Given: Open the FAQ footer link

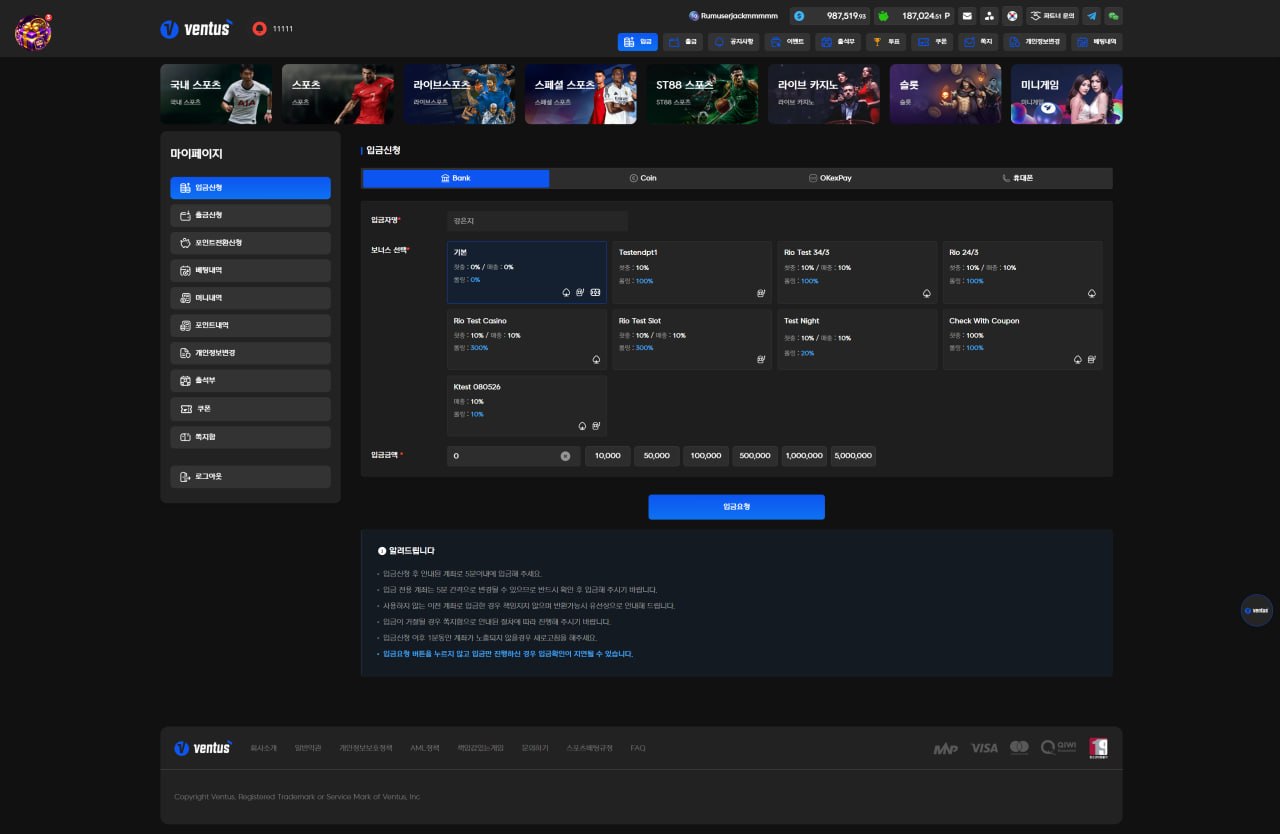Looking at the screenshot, I should point(638,748).
